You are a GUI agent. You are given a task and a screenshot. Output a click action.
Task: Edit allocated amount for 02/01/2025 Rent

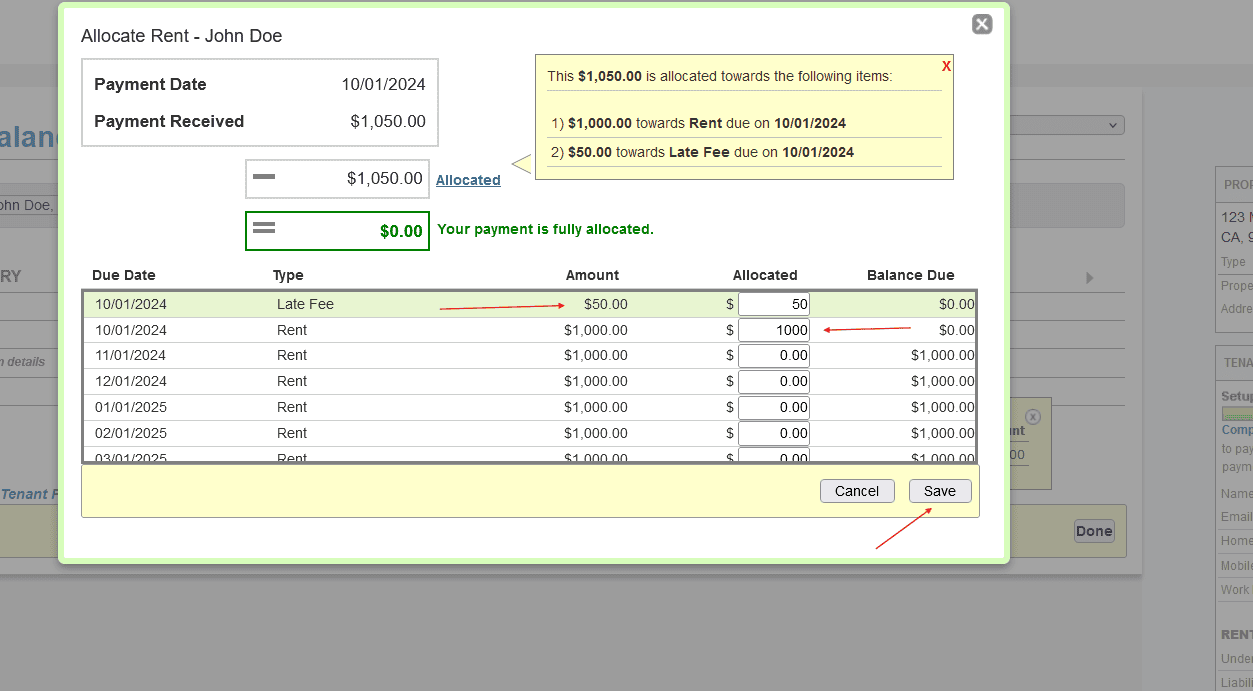(773, 433)
